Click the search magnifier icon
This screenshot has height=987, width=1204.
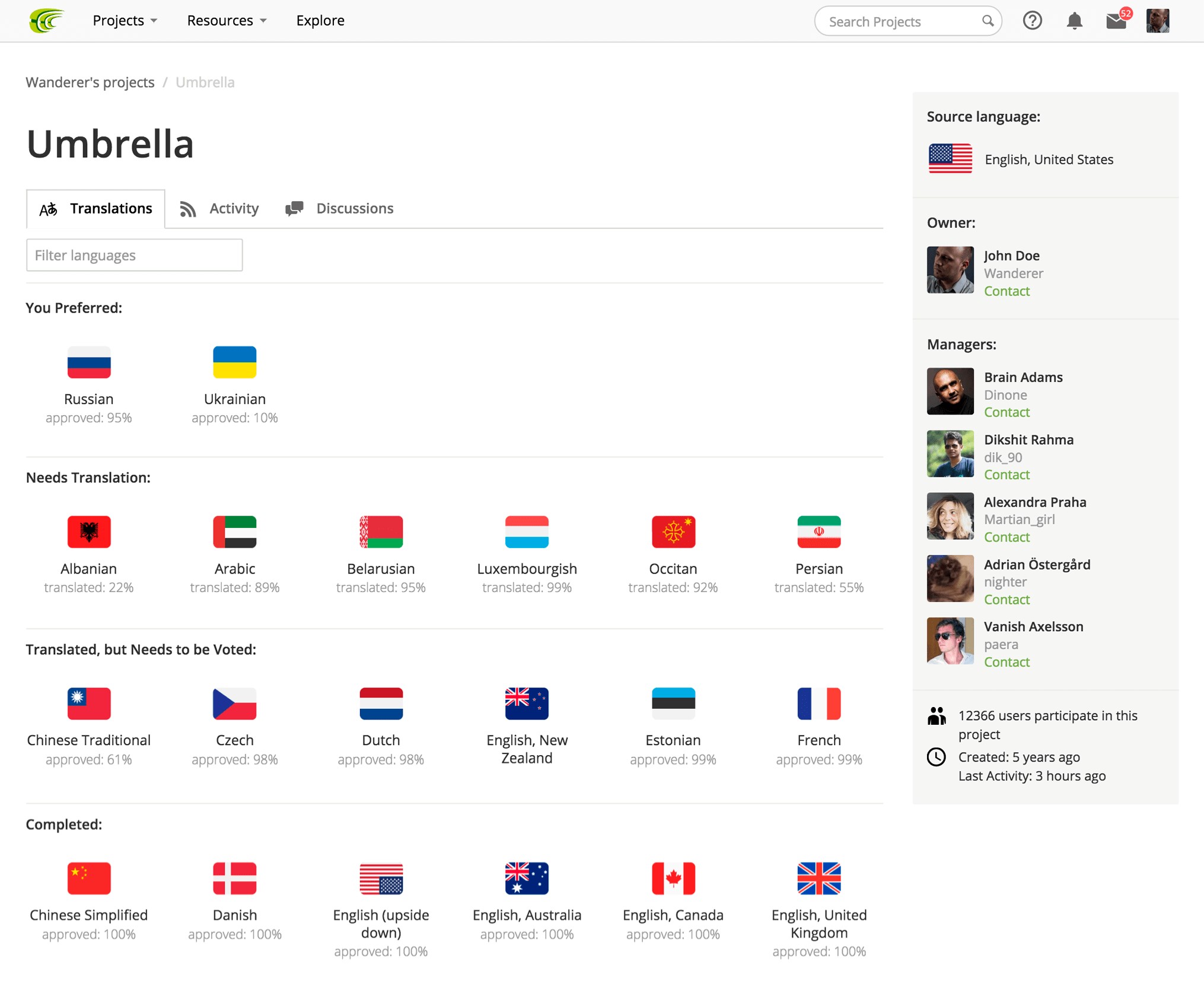(x=987, y=21)
